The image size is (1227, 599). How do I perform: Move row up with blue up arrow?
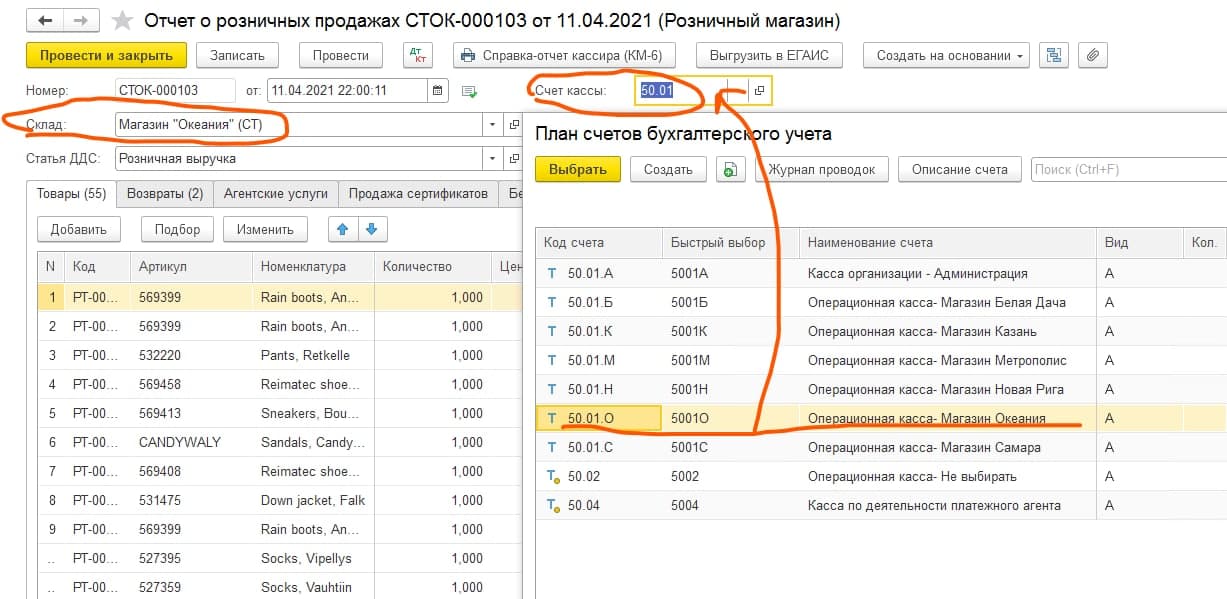pos(343,229)
